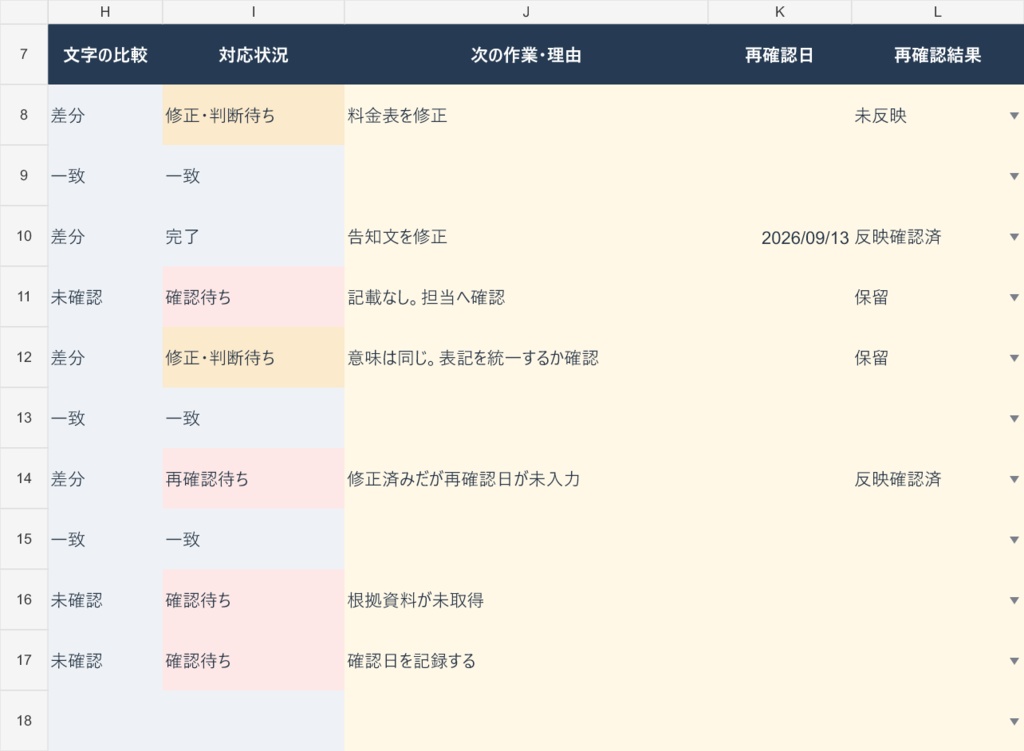Select row 15 header number
This screenshot has height=751, width=1024.
tap(24, 539)
